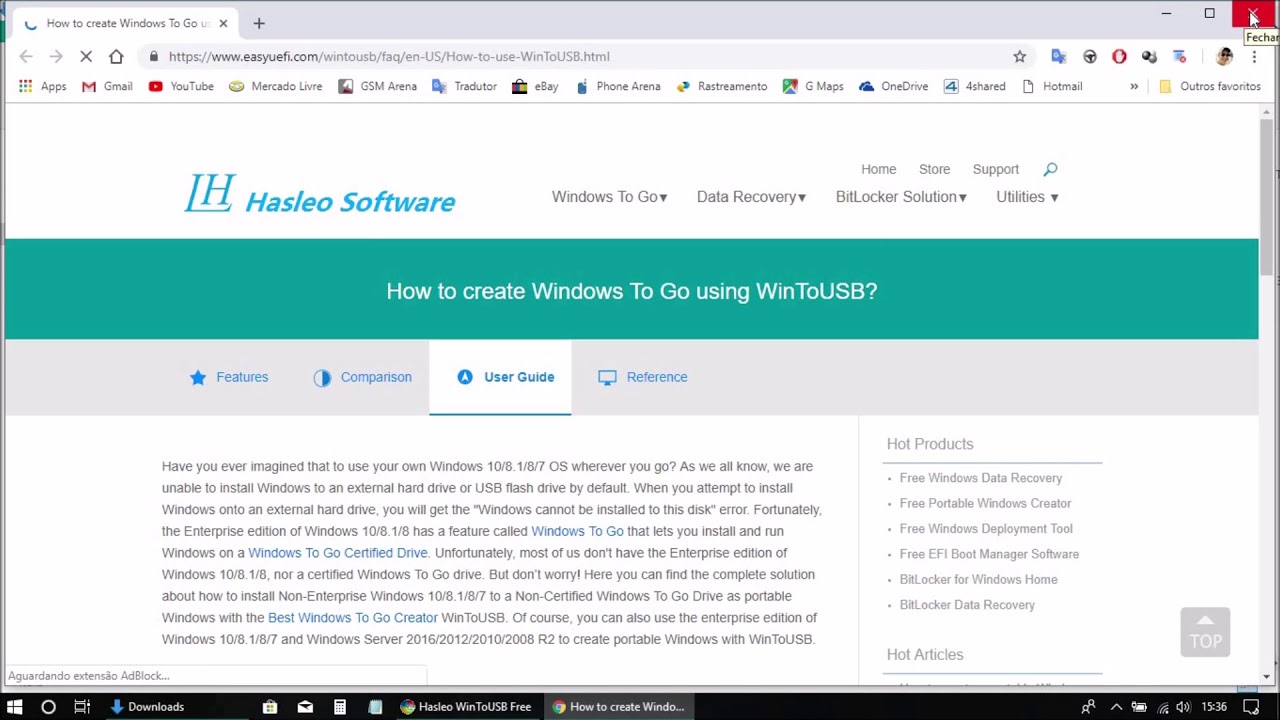Go to the browser home page icon
This screenshot has width=1280, height=720.
(x=116, y=57)
